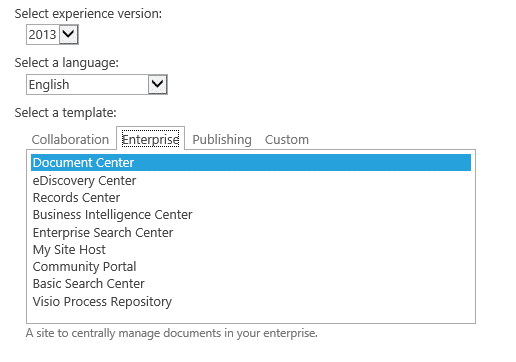
Task: Click the template description text below list
Action: click(172, 333)
